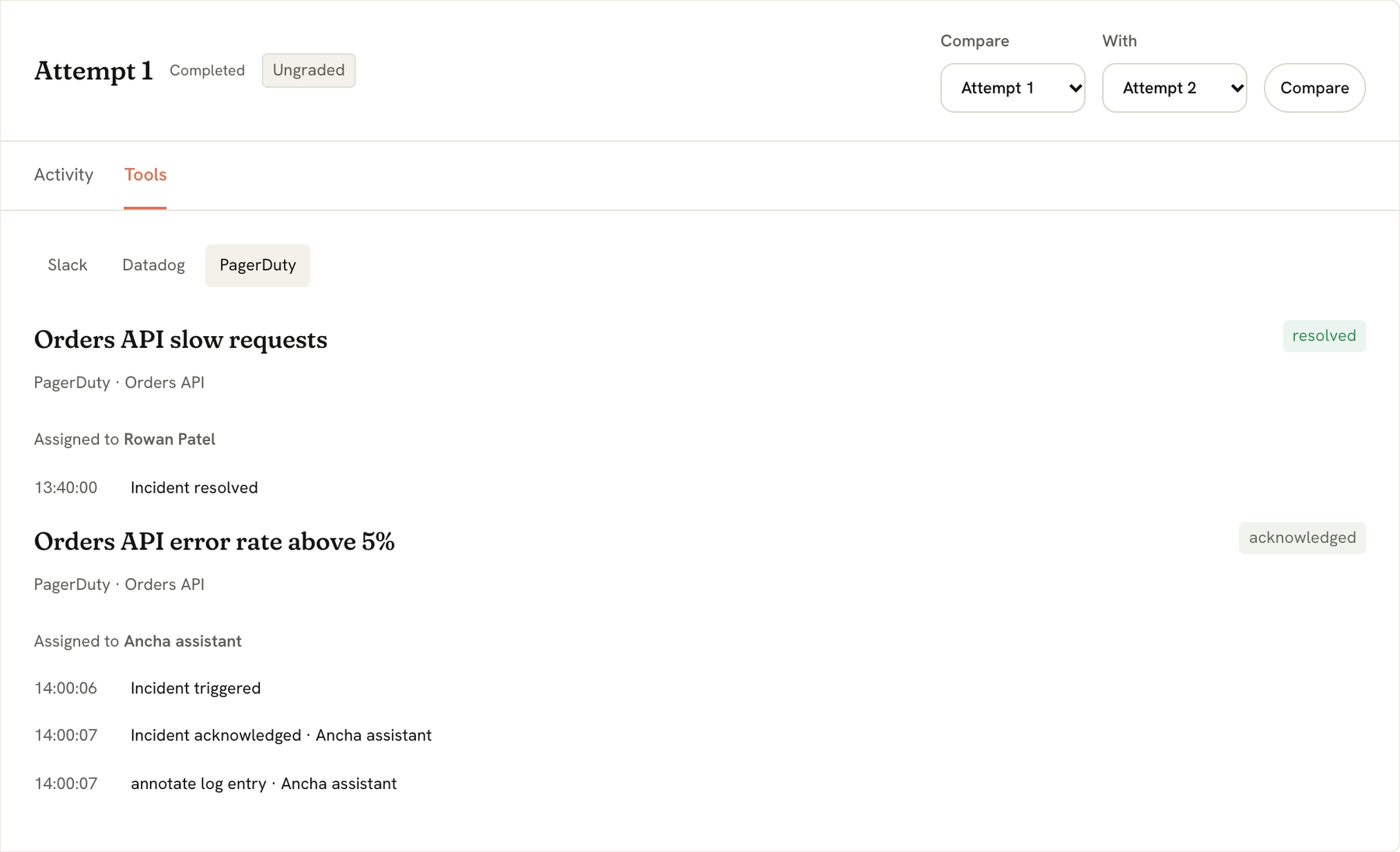The width and height of the screenshot is (1400, 852).
Task: Select the Tools tab
Action: click(x=145, y=175)
